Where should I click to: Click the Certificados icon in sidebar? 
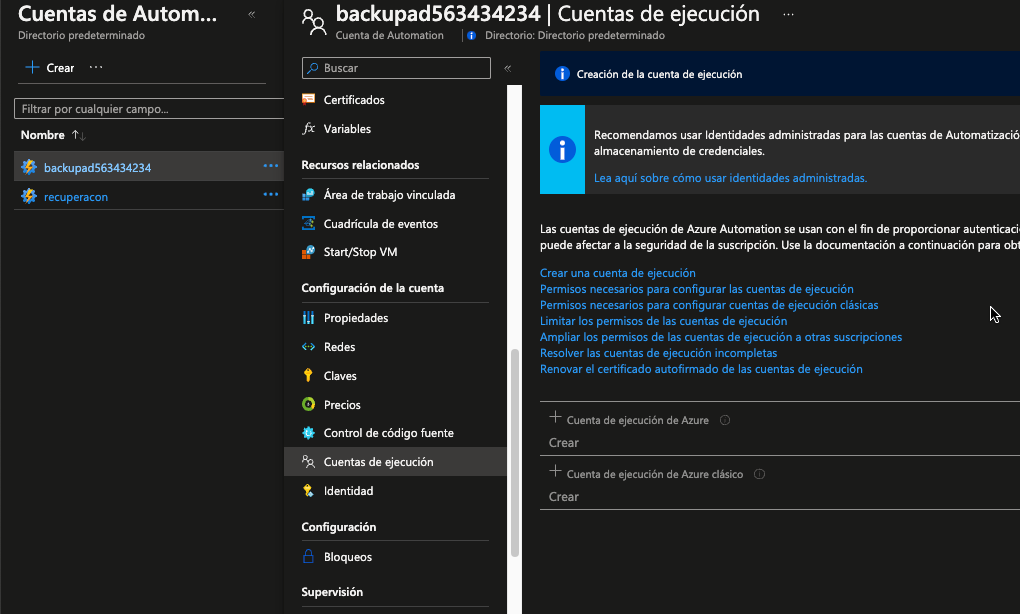(309, 100)
